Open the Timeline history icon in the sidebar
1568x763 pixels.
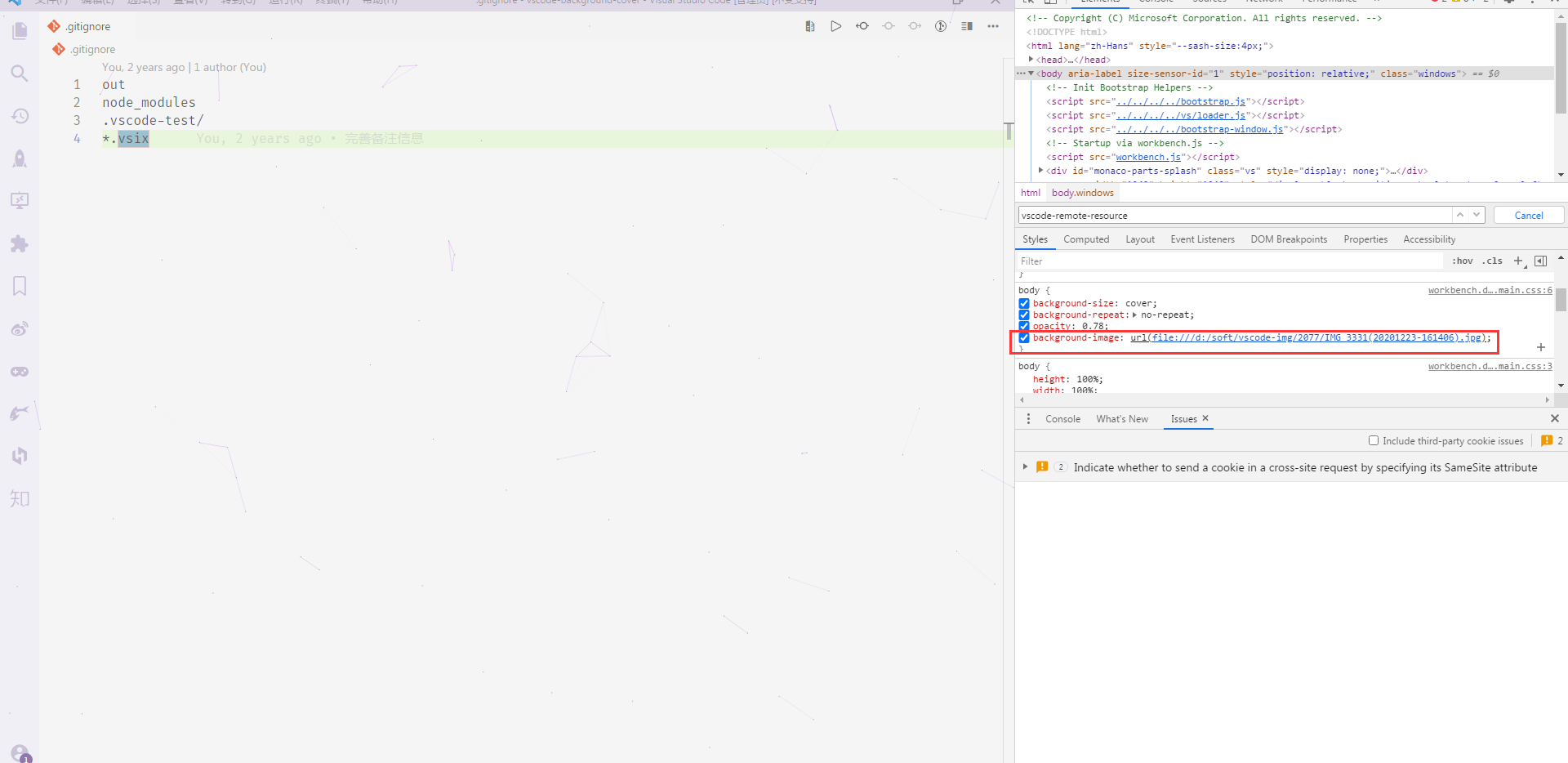click(x=20, y=115)
